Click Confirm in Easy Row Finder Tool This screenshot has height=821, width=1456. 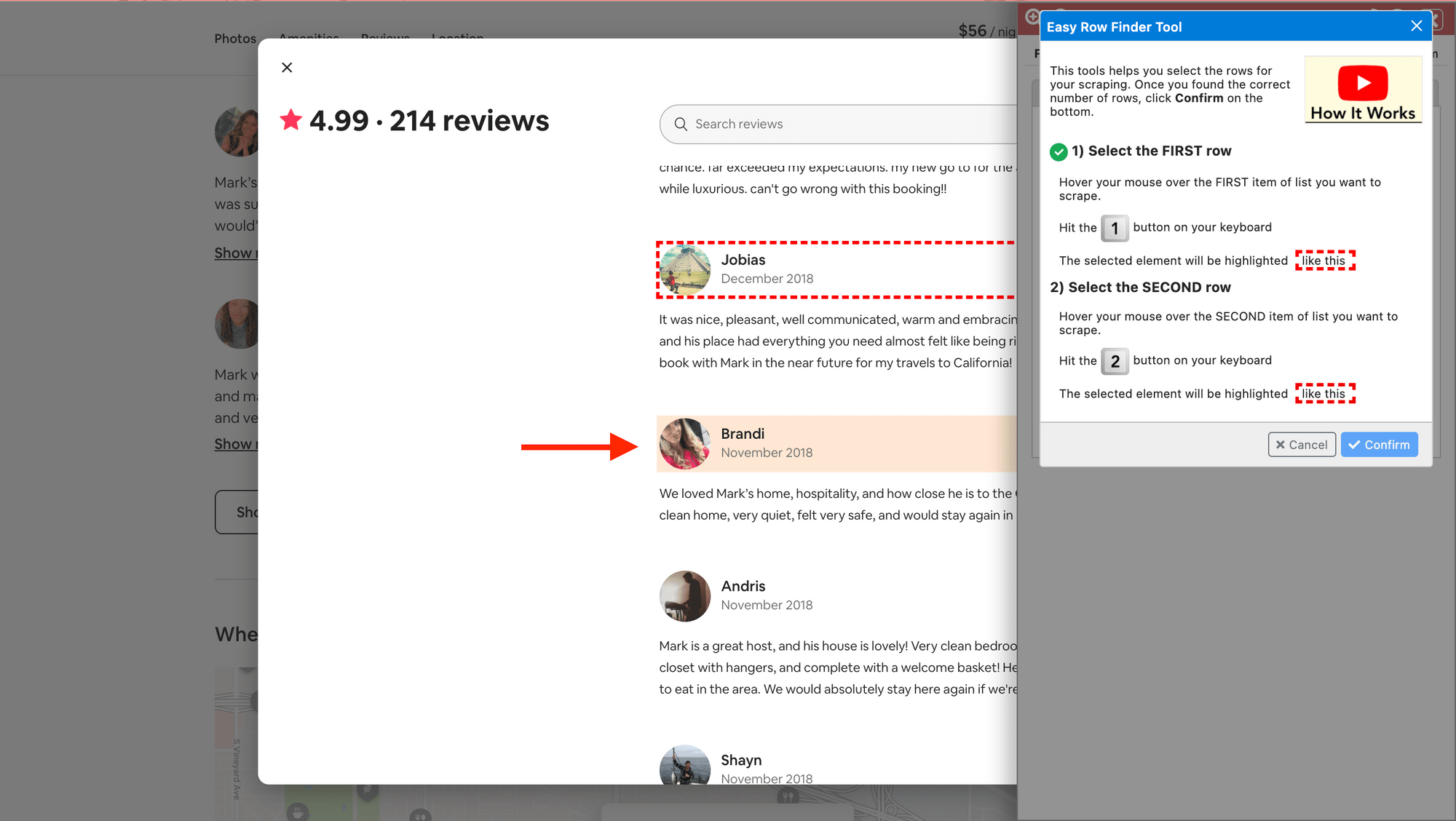tap(1379, 445)
